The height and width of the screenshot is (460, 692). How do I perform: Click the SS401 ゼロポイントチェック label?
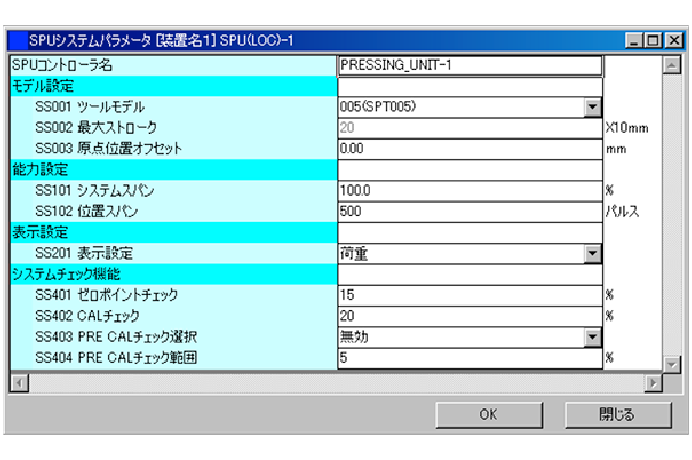pyautogui.click(x=106, y=295)
